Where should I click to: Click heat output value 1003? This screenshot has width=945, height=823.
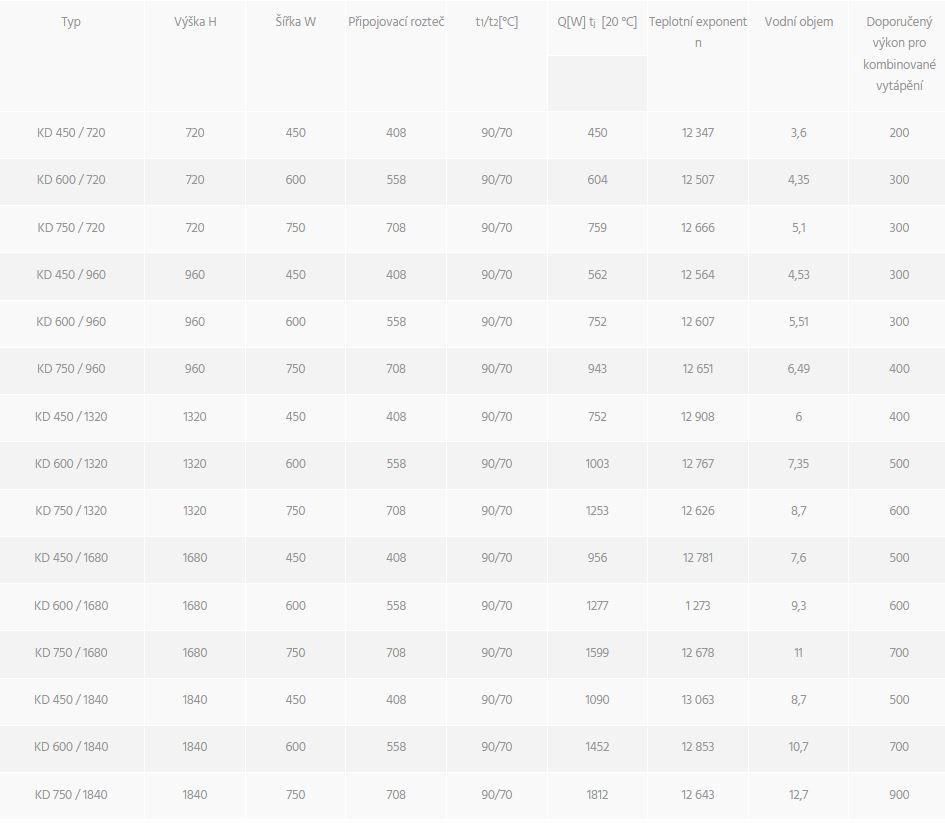pyautogui.click(x=597, y=464)
